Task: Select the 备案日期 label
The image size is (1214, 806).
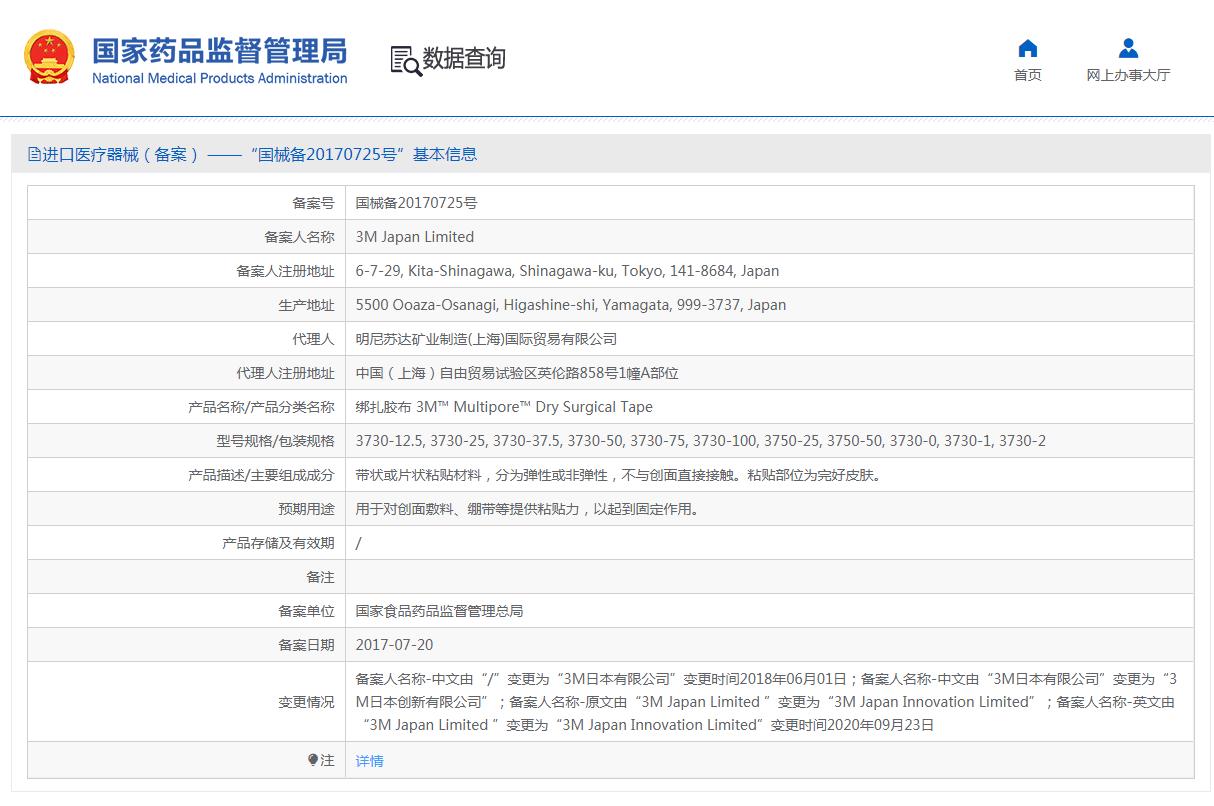Action: click(x=306, y=645)
